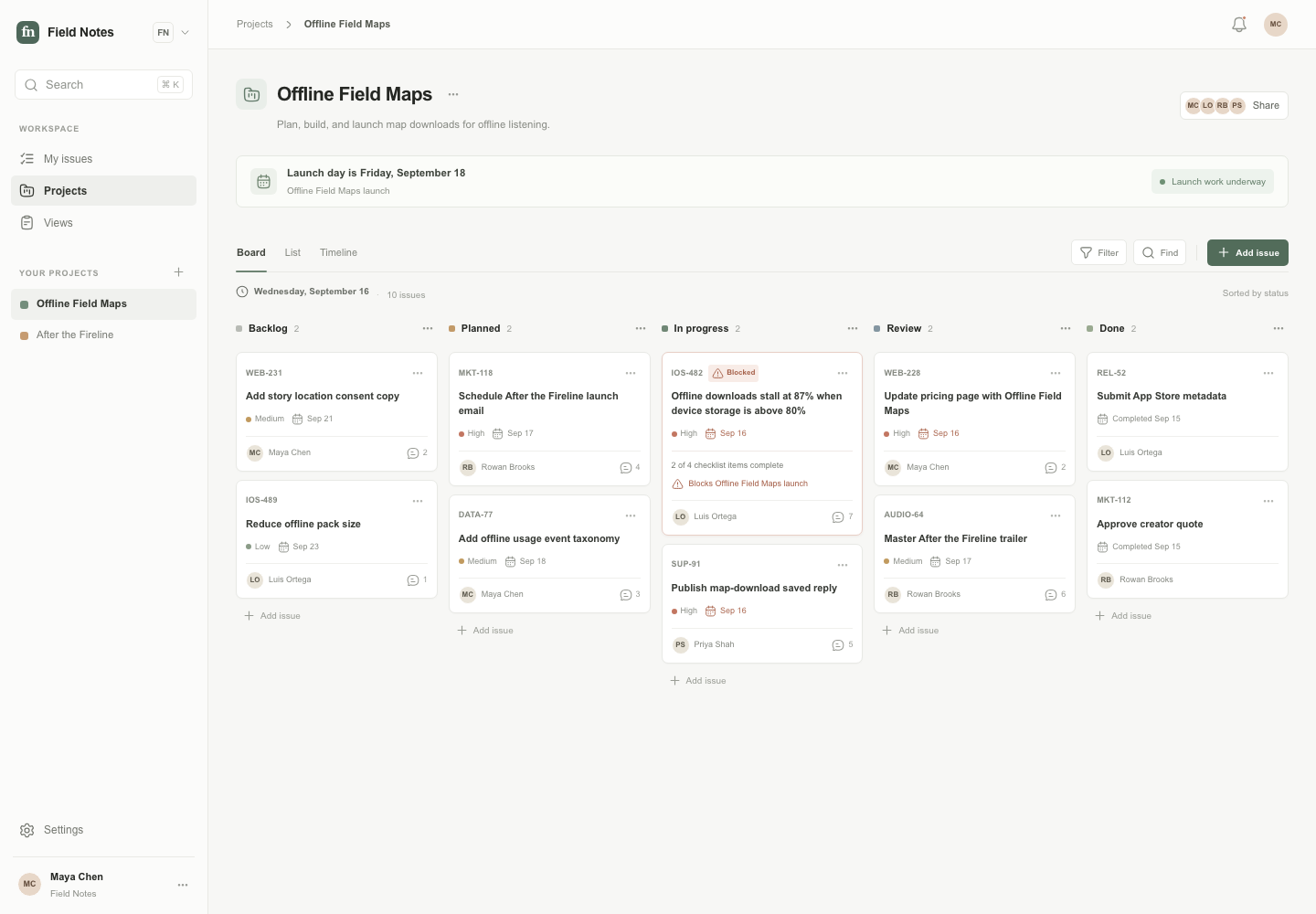Click the Field Notes logo icon
1316x914 pixels.
click(28, 32)
